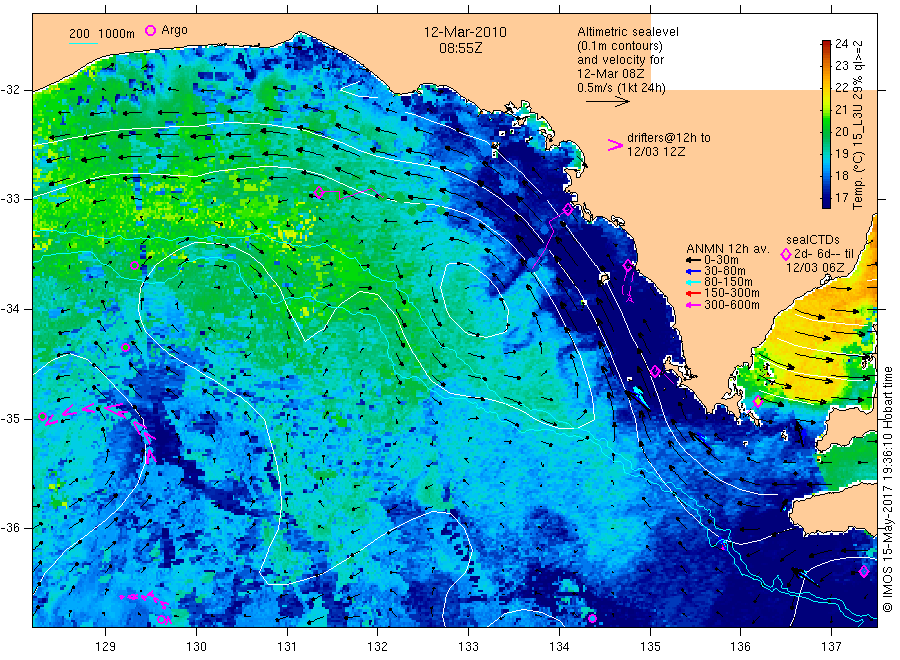Click the seal CTD diamond near 136.2E, 34.8S
The image size is (900, 660).
[x=758, y=402]
